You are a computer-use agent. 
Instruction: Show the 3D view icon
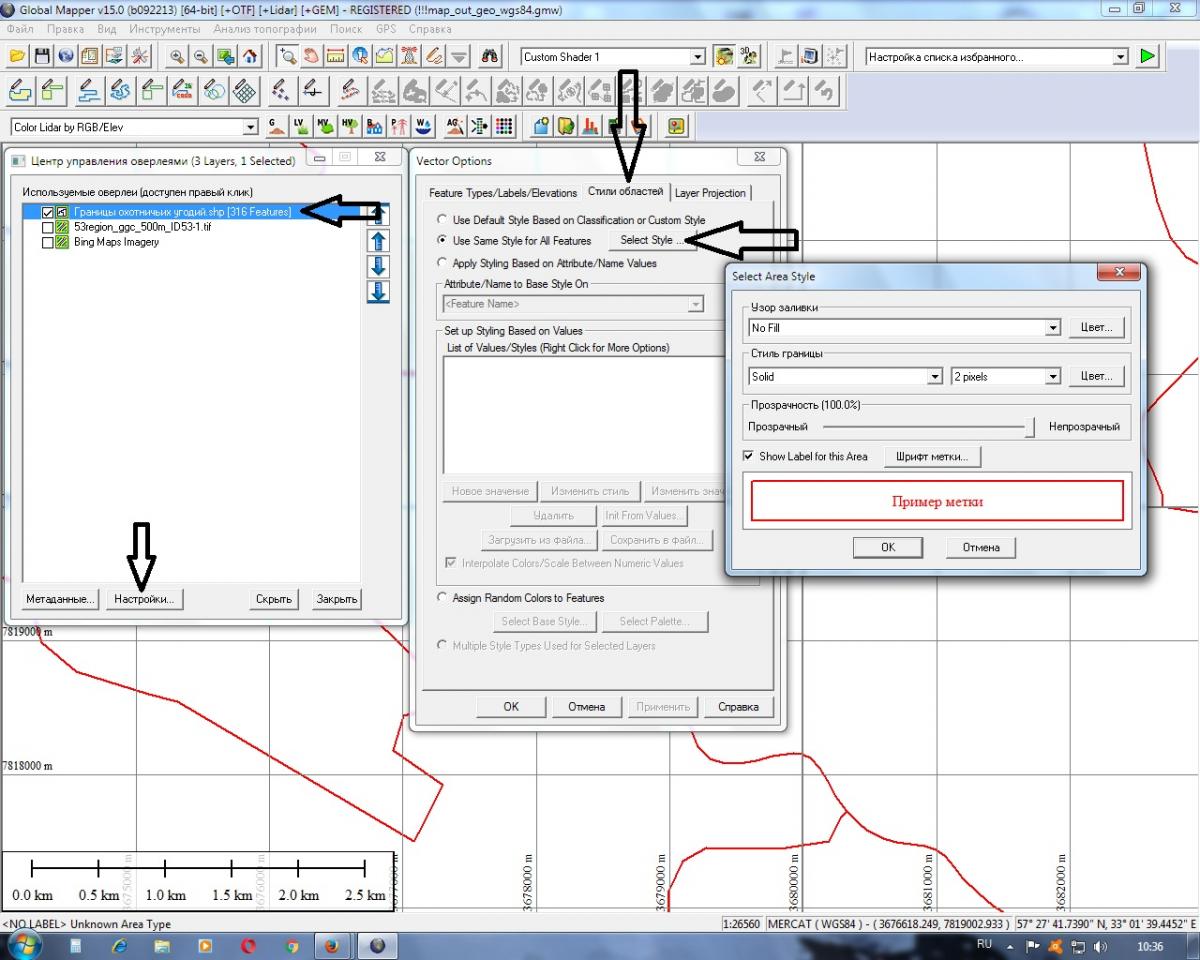click(x=748, y=57)
